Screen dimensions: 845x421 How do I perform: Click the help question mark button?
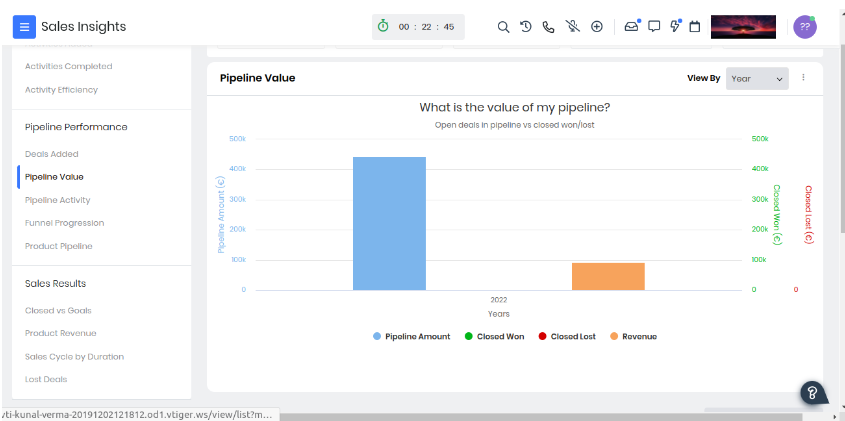813,393
